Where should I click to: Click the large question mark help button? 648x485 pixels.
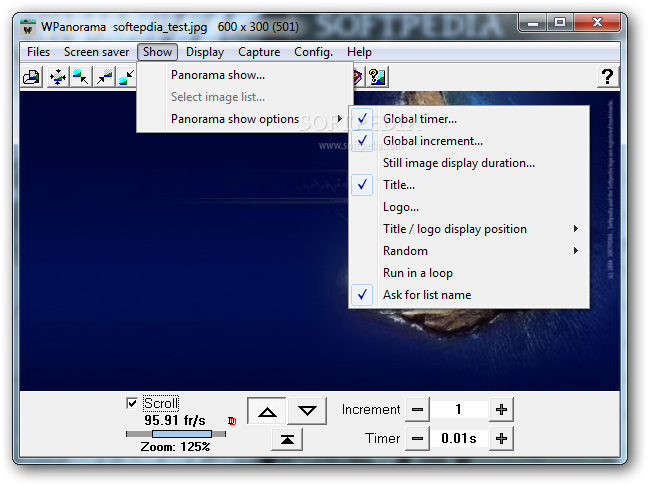[x=608, y=77]
